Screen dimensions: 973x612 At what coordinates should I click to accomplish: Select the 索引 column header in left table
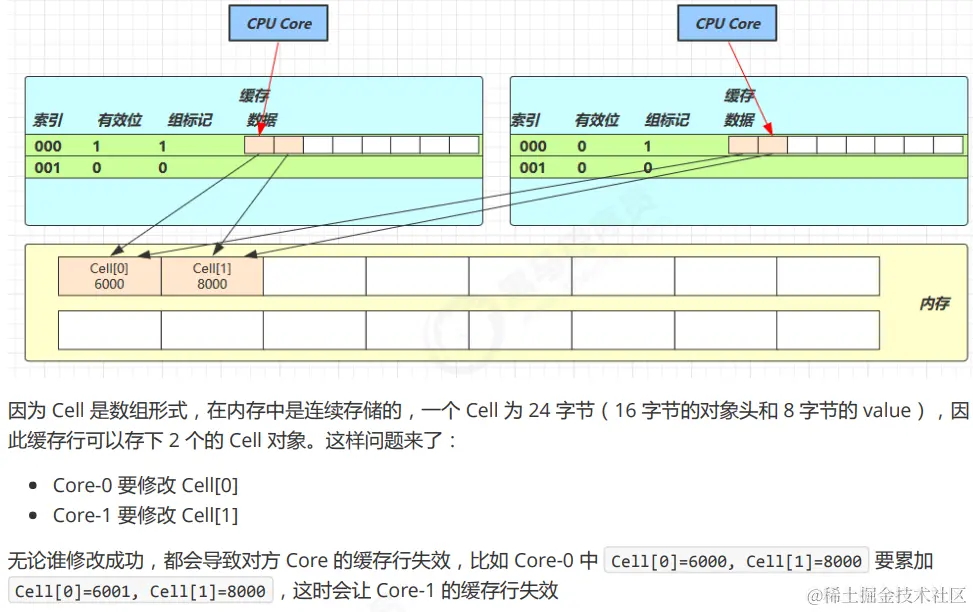click(48, 120)
